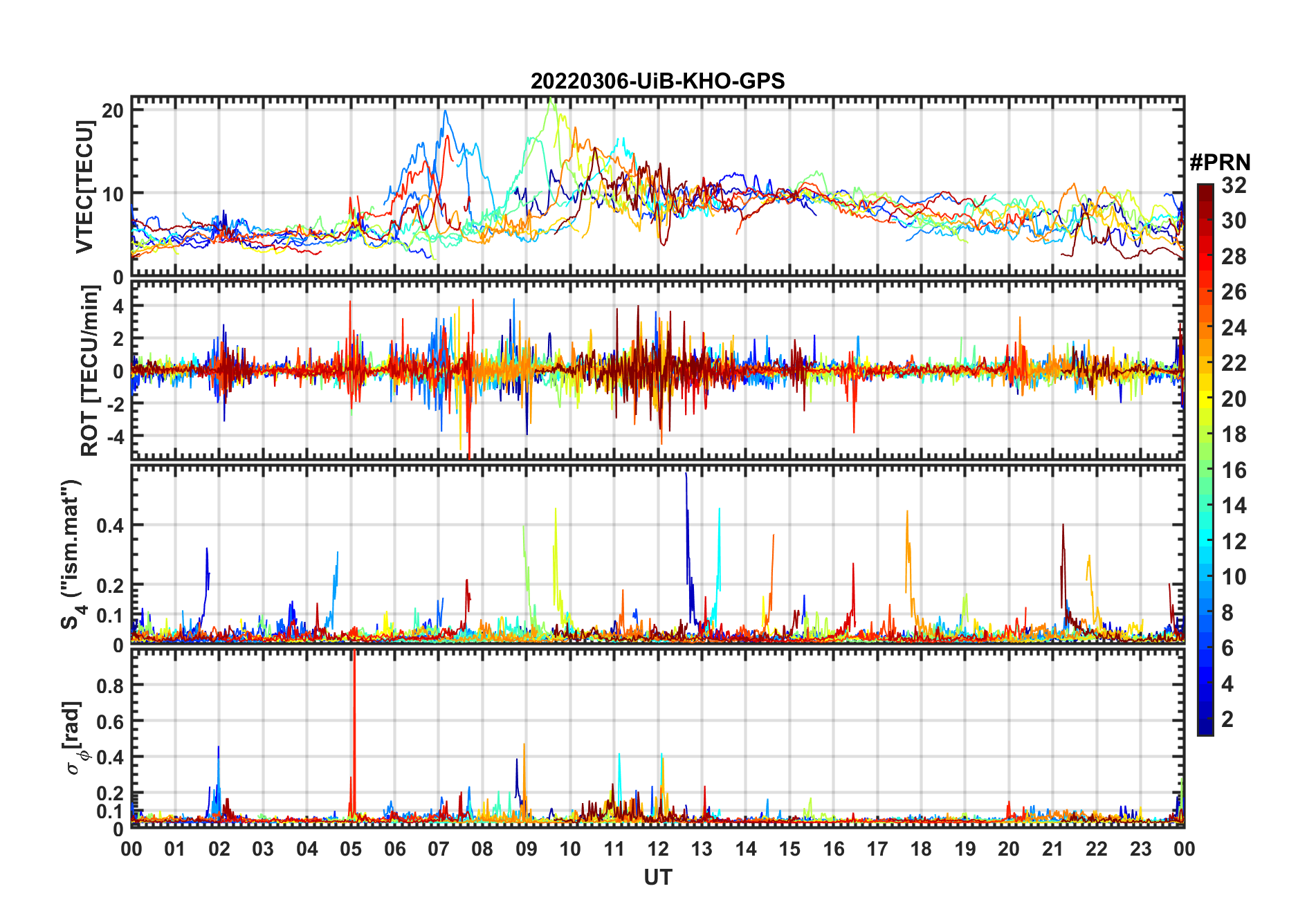Click the "17" hour tick on UT axis
This screenshot has height=920, width=1316.
point(877,849)
